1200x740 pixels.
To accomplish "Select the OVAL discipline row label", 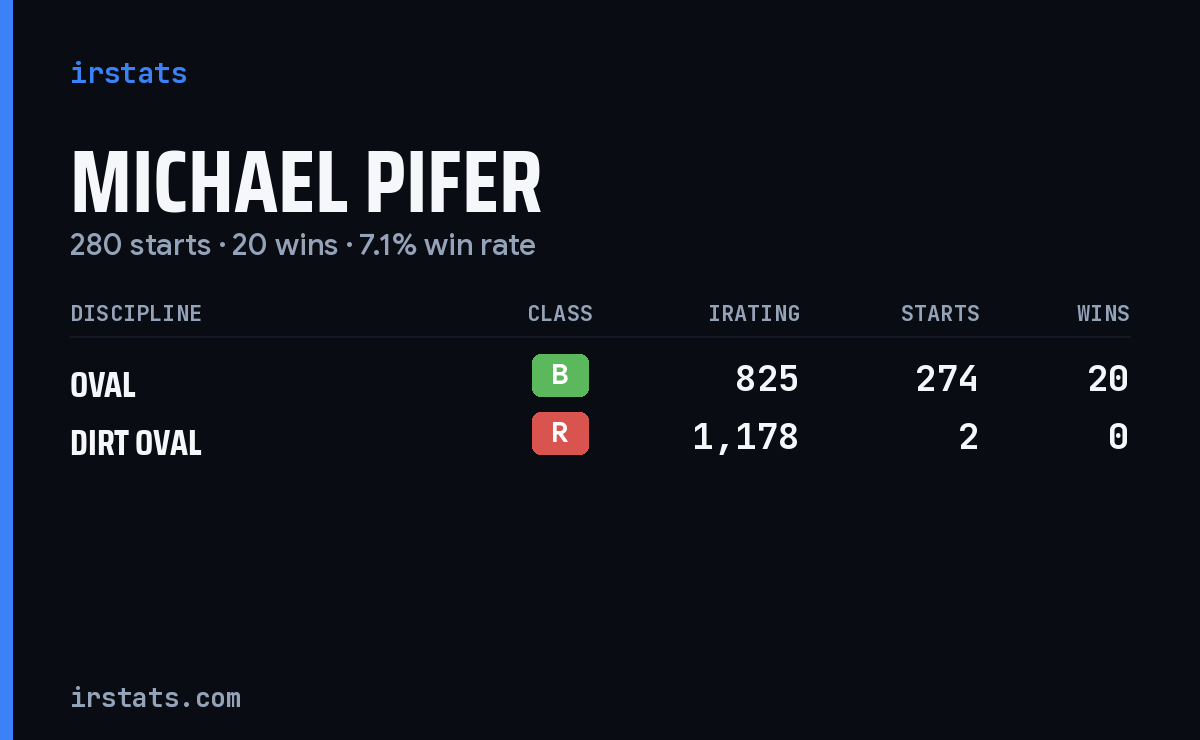I will click(103, 384).
